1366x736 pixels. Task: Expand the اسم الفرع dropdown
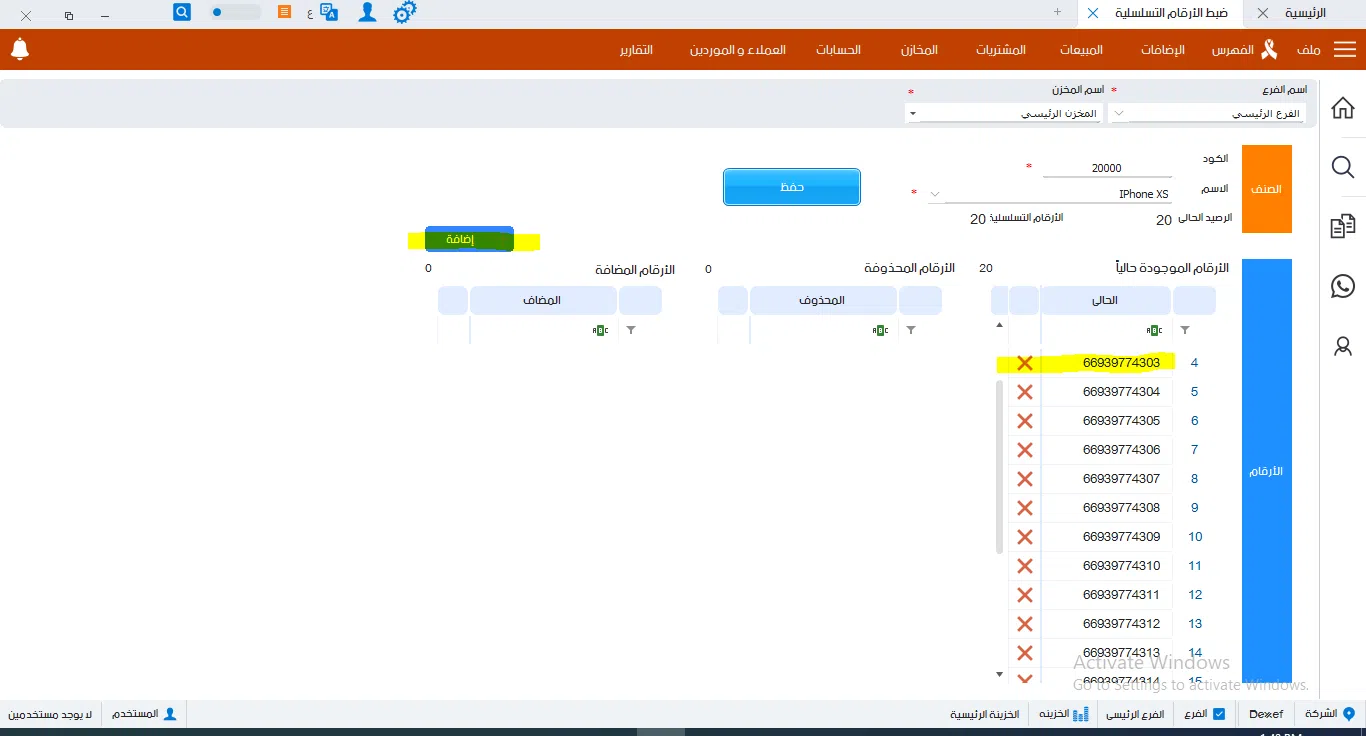[x=1119, y=114]
